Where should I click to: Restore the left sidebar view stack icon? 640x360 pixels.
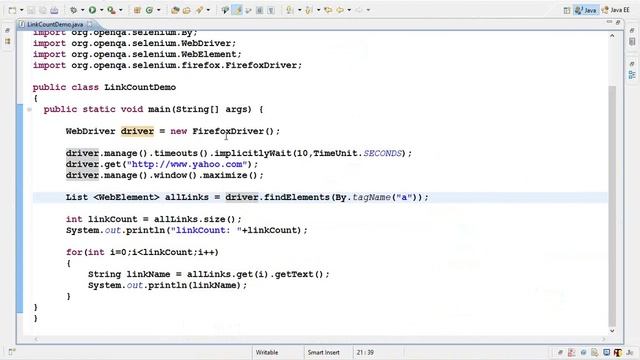(7, 30)
